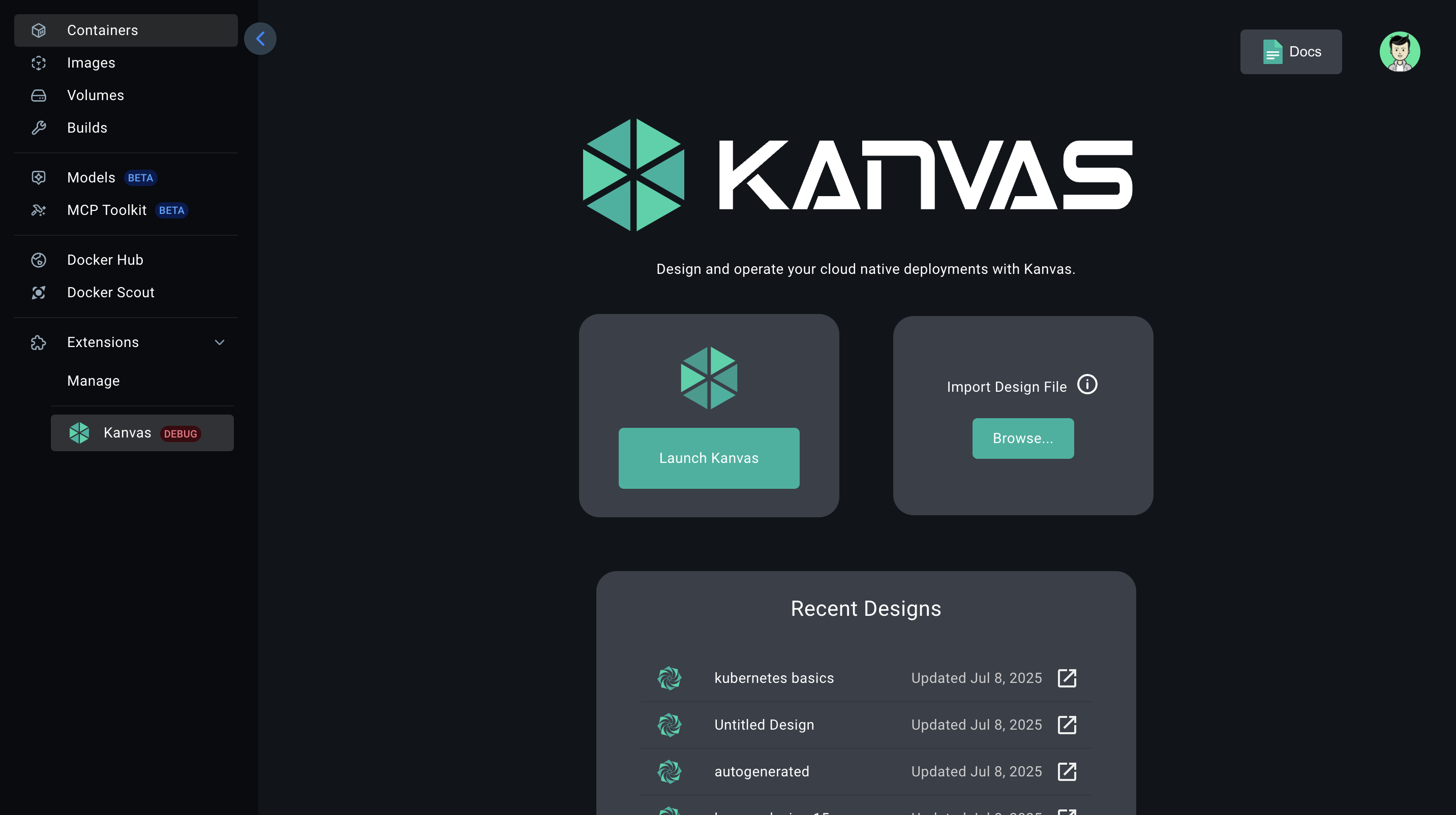The image size is (1456, 815).
Task: Click the Builds wrench icon
Action: click(x=39, y=128)
